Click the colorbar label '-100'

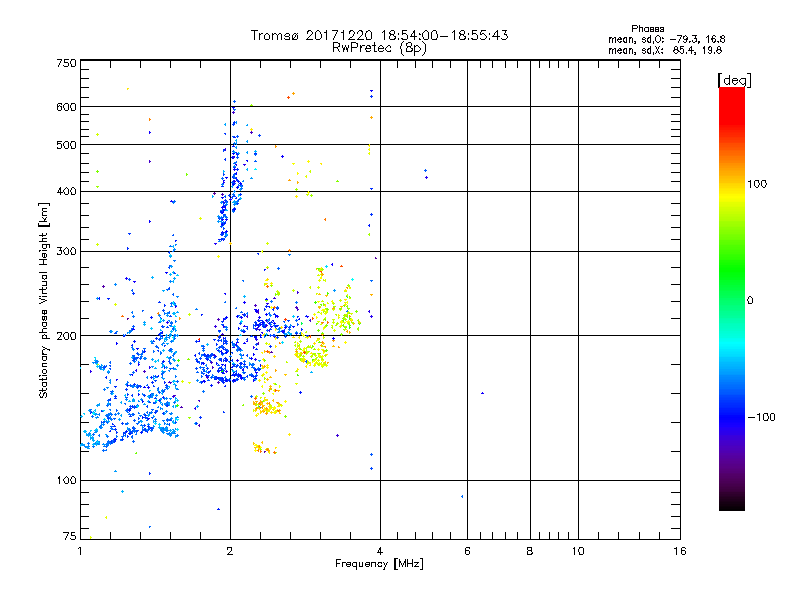[x=761, y=417]
